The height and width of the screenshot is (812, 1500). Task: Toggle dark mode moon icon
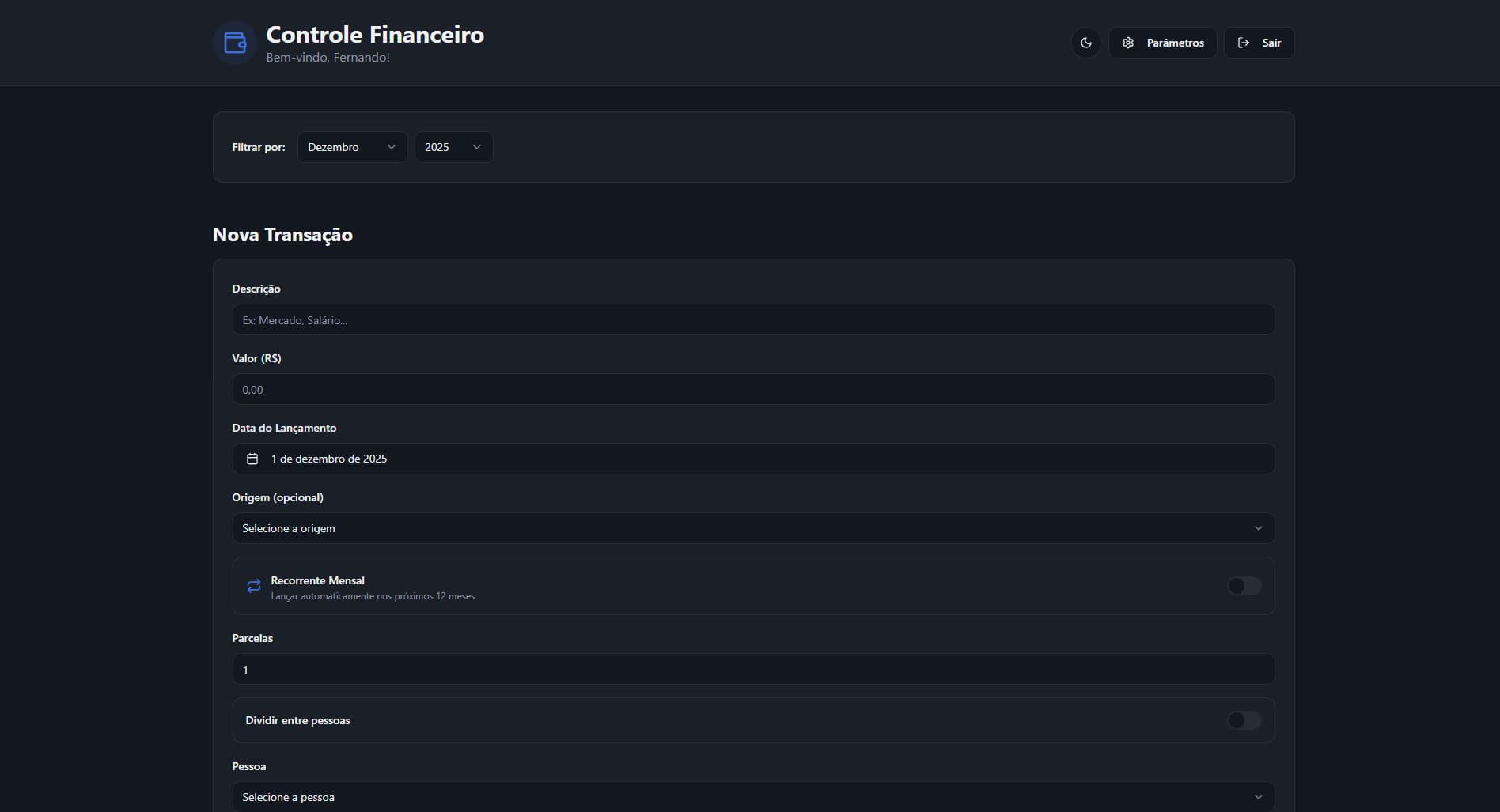1085,43
